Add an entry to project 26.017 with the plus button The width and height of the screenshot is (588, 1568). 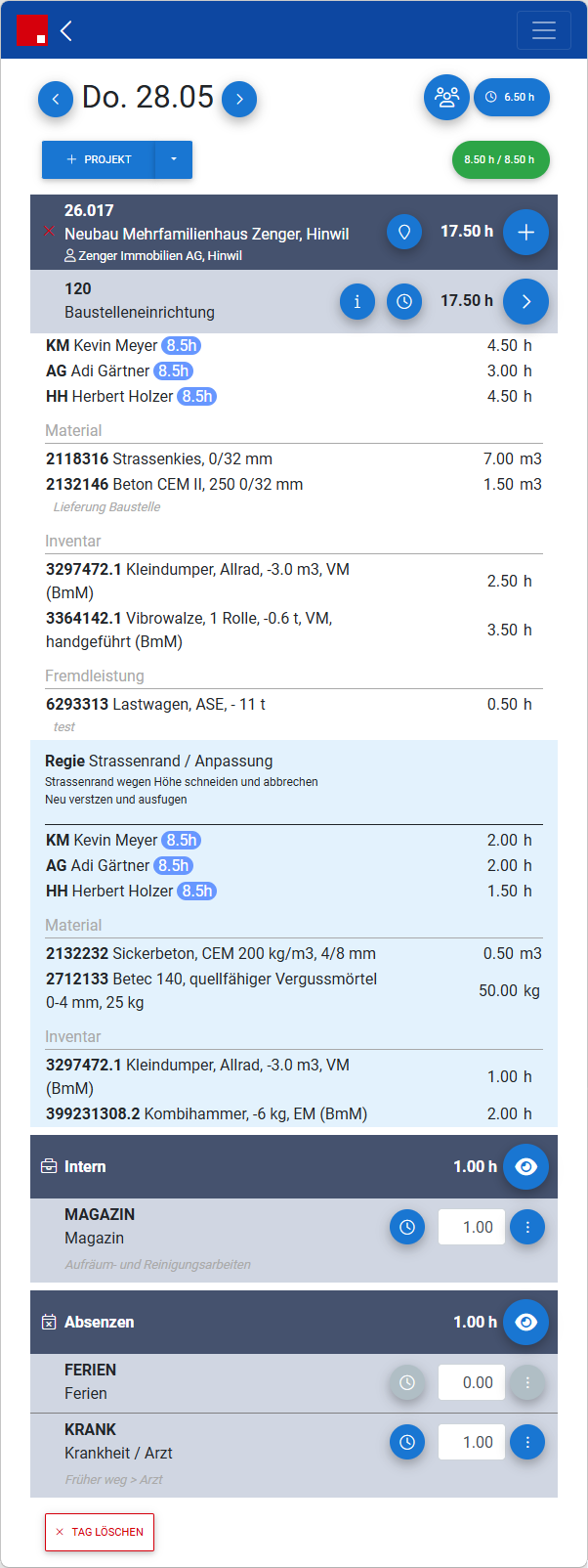pos(525,232)
